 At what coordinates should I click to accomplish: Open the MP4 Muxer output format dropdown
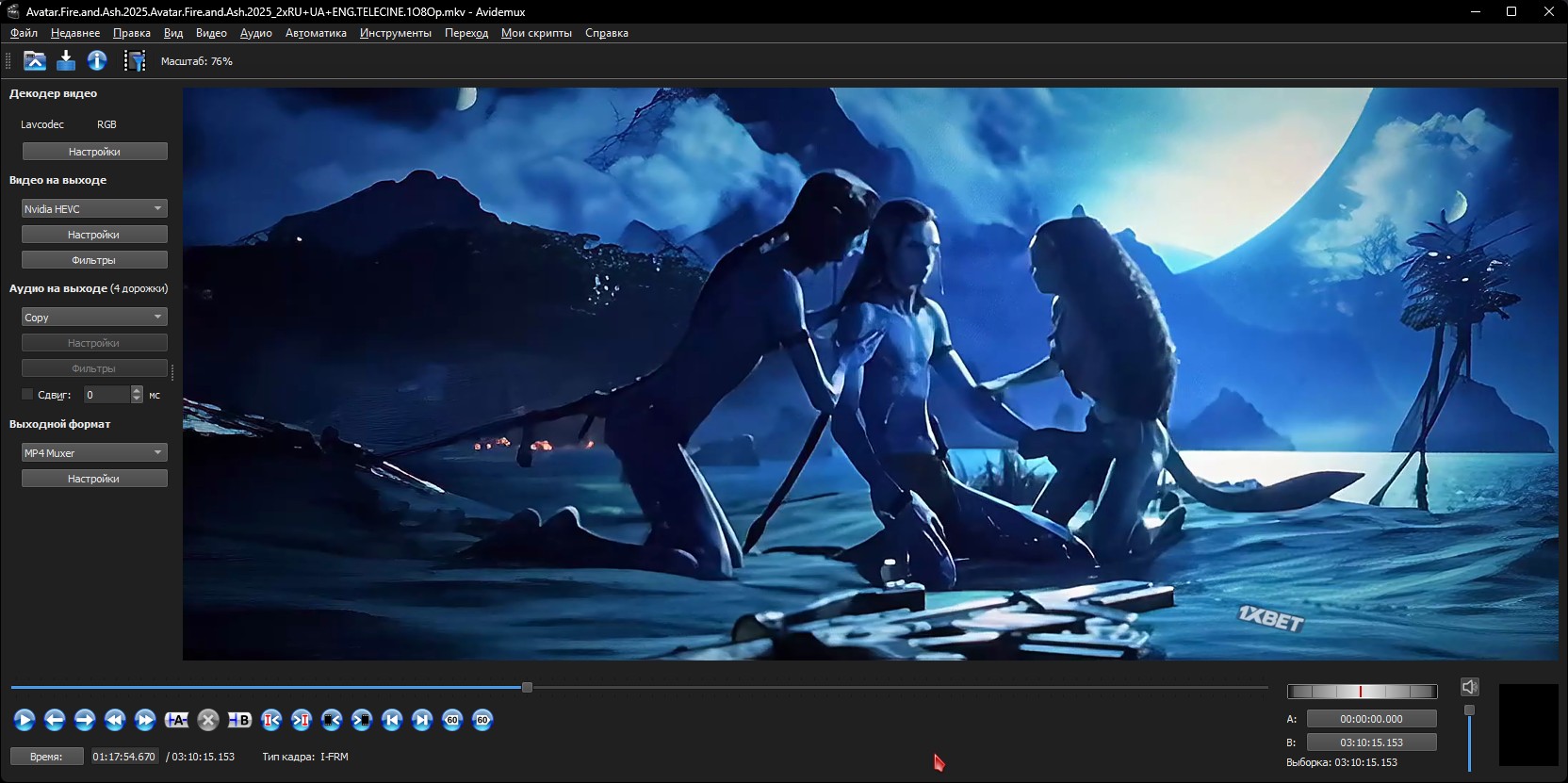click(x=94, y=452)
